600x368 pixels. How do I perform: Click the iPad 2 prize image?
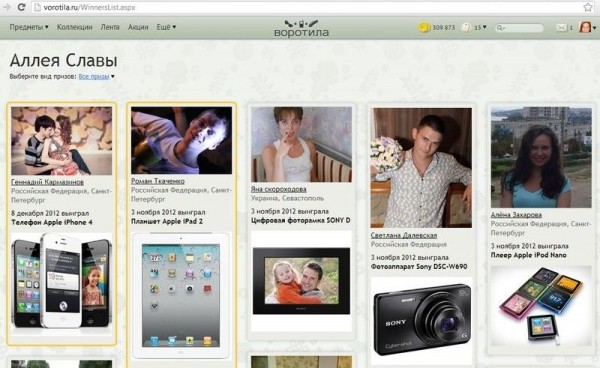(x=181, y=295)
